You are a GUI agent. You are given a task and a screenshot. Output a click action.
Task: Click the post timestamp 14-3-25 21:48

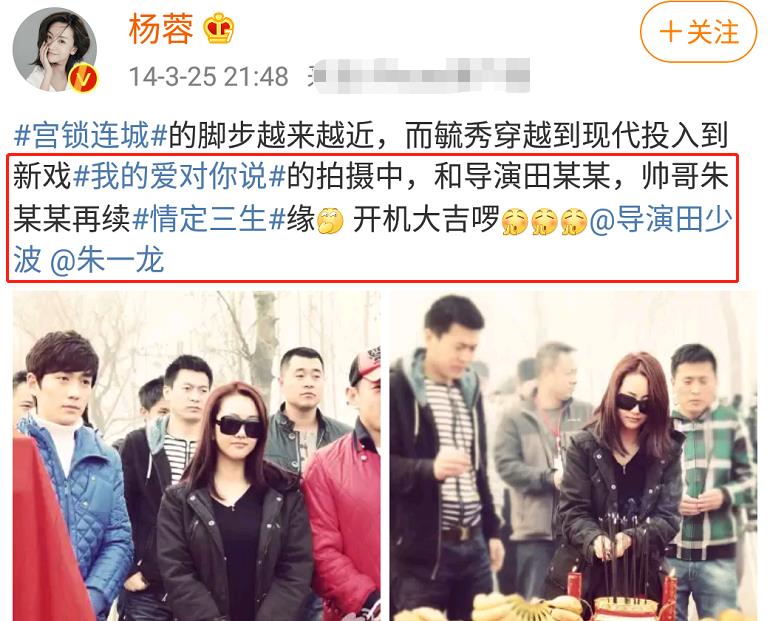[208, 77]
